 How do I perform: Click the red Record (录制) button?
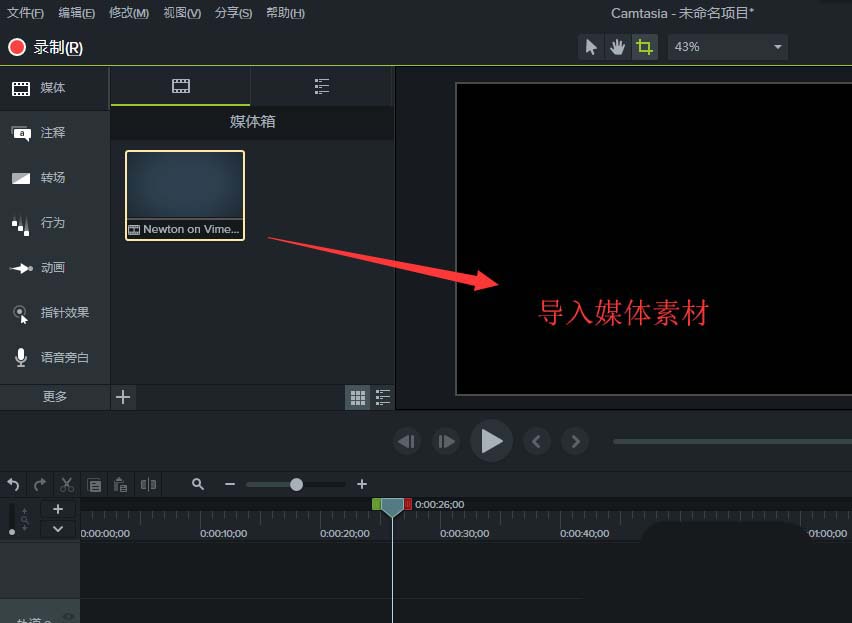pyautogui.click(x=46, y=47)
